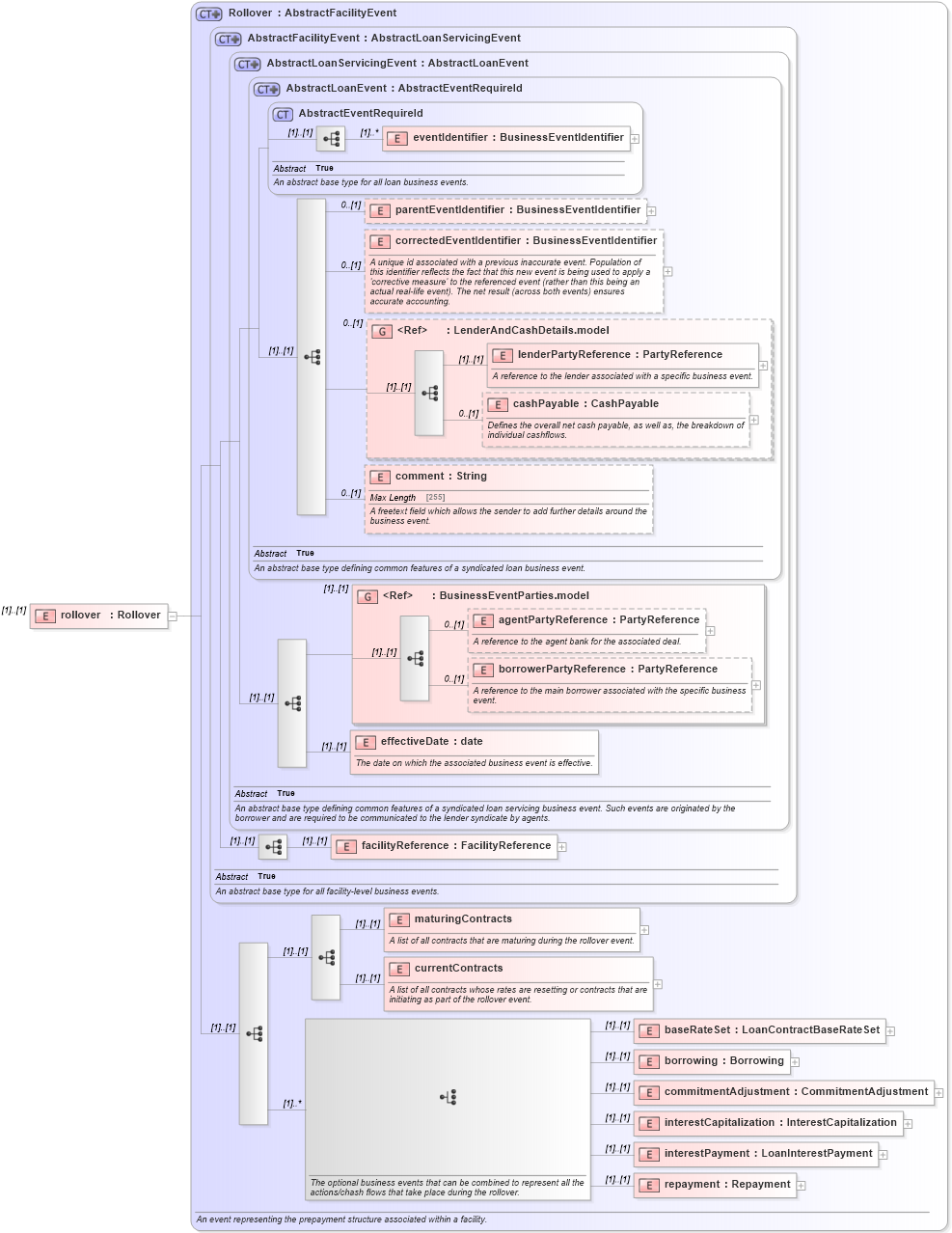Expand the baseRateSet : LoanContractBaseRateSet element
Screen dimensions: 952x1233
point(889,1030)
